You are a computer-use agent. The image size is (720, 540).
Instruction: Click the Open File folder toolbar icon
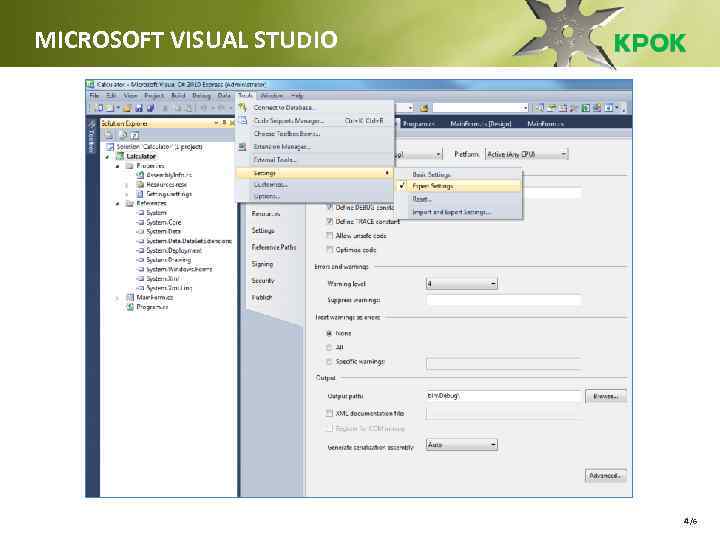pos(127,108)
